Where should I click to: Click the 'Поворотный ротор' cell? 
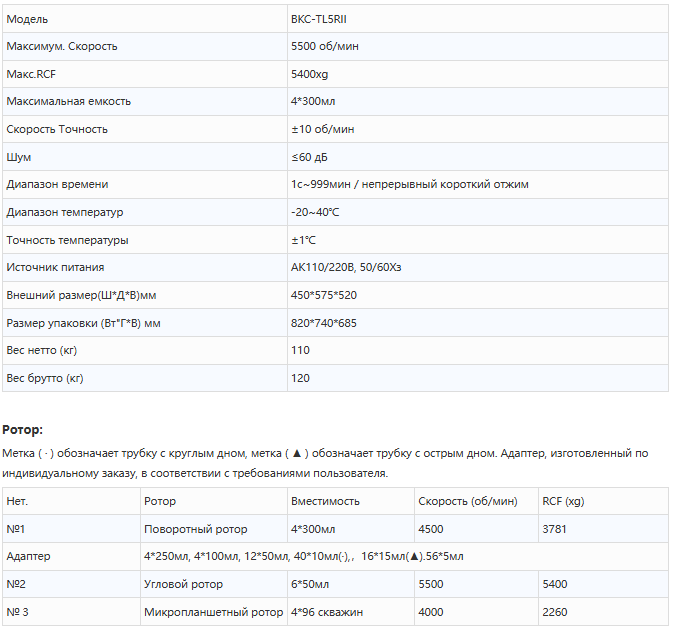pos(196,529)
